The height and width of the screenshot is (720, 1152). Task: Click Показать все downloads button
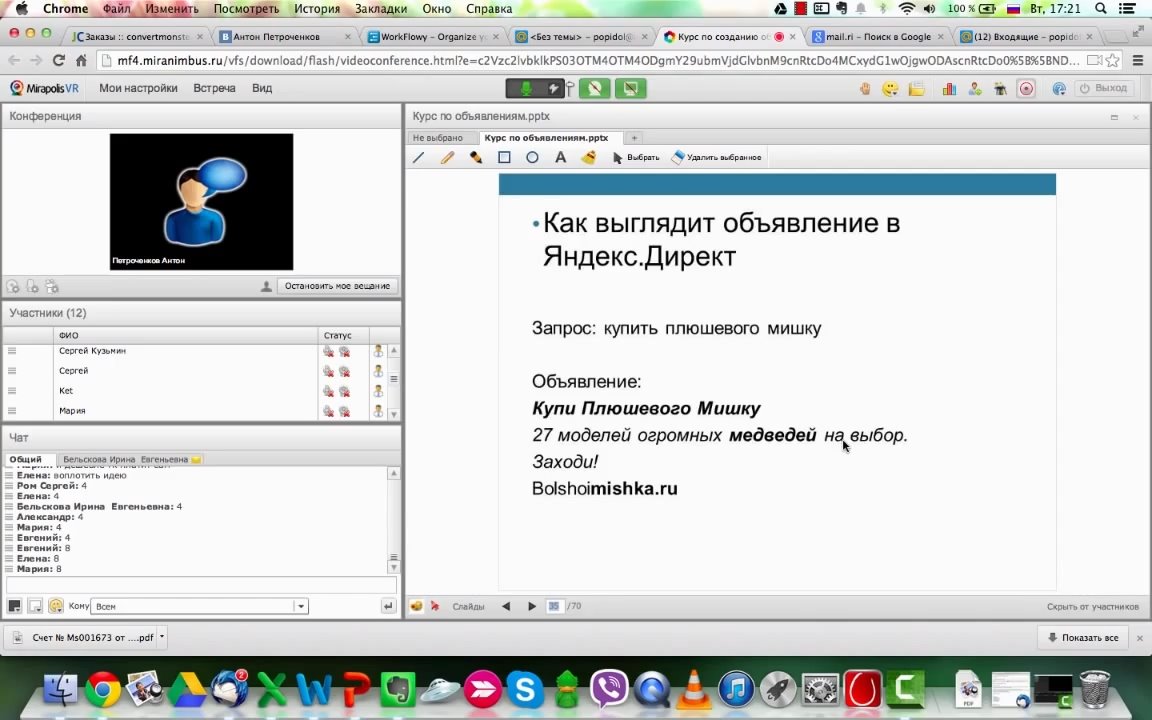coord(1083,638)
